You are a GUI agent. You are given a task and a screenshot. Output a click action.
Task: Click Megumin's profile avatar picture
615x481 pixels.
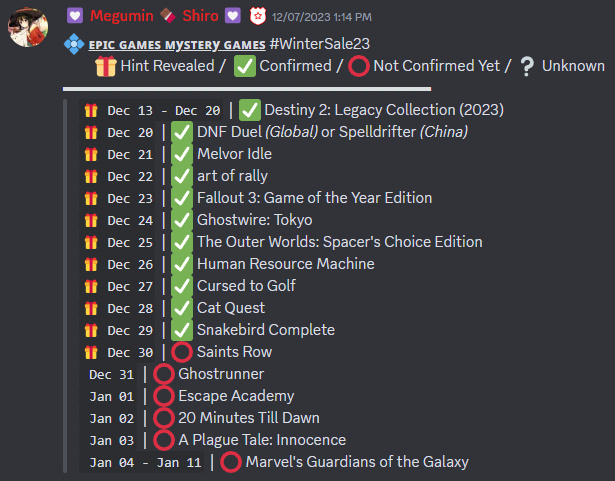(28, 27)
